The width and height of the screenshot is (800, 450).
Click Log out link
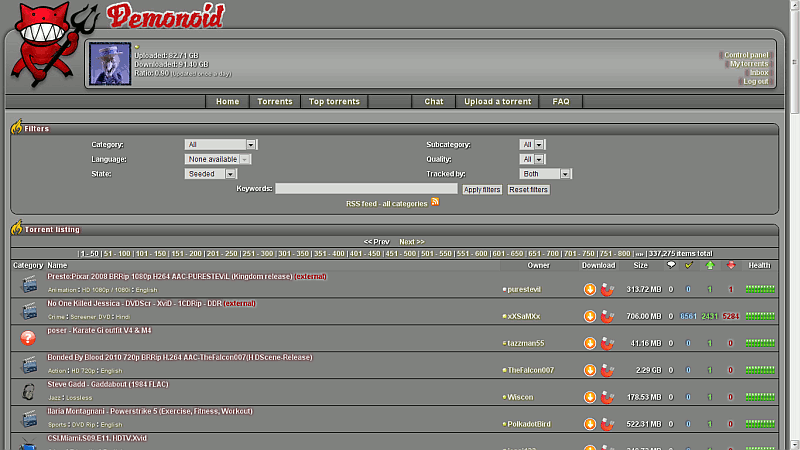[756, 82]
